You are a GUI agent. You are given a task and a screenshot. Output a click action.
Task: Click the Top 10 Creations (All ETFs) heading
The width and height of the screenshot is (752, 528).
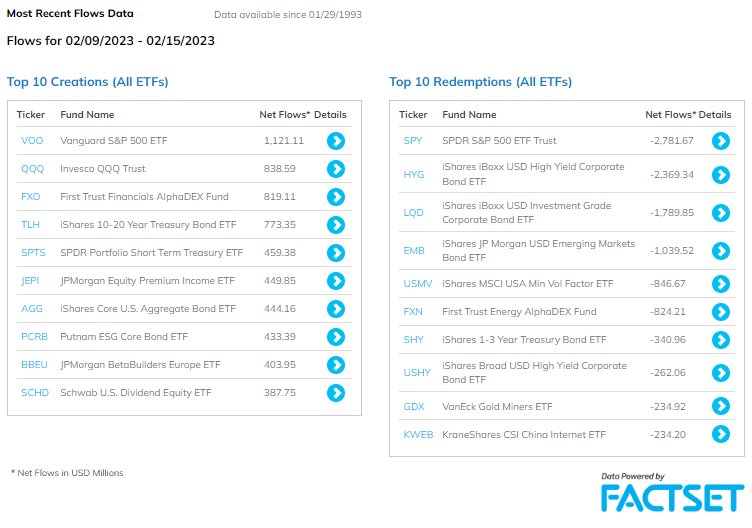[x=87, y=82]
